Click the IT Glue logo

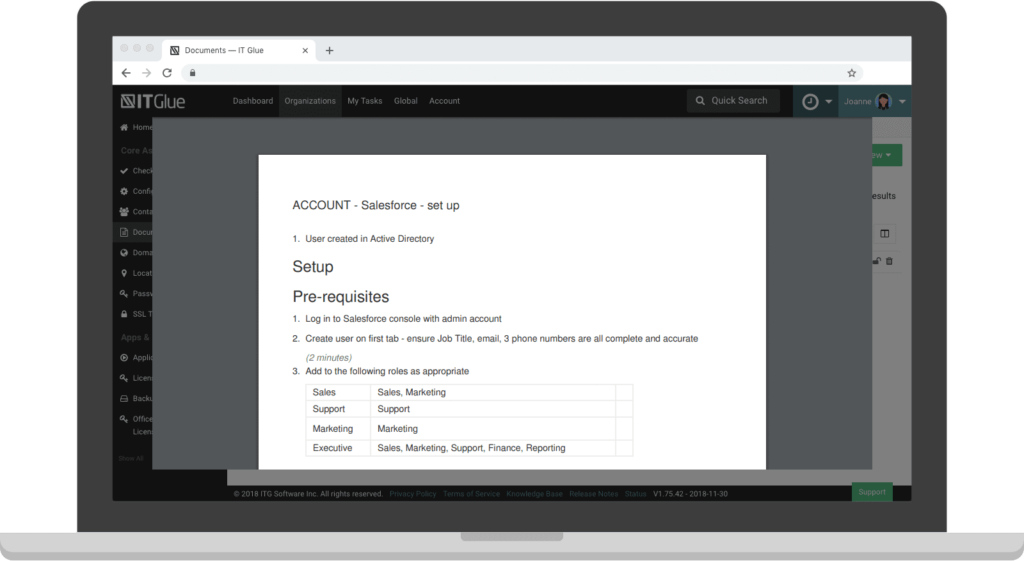(153, 101)
